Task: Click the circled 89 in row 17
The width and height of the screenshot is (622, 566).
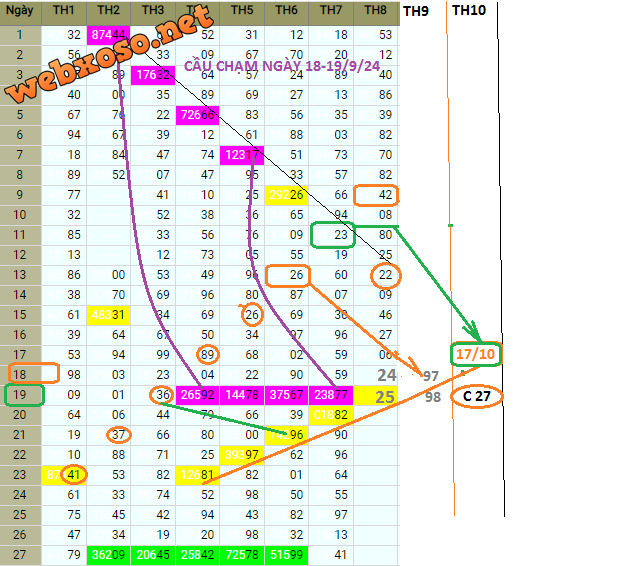Action: [x=208, y=353]
